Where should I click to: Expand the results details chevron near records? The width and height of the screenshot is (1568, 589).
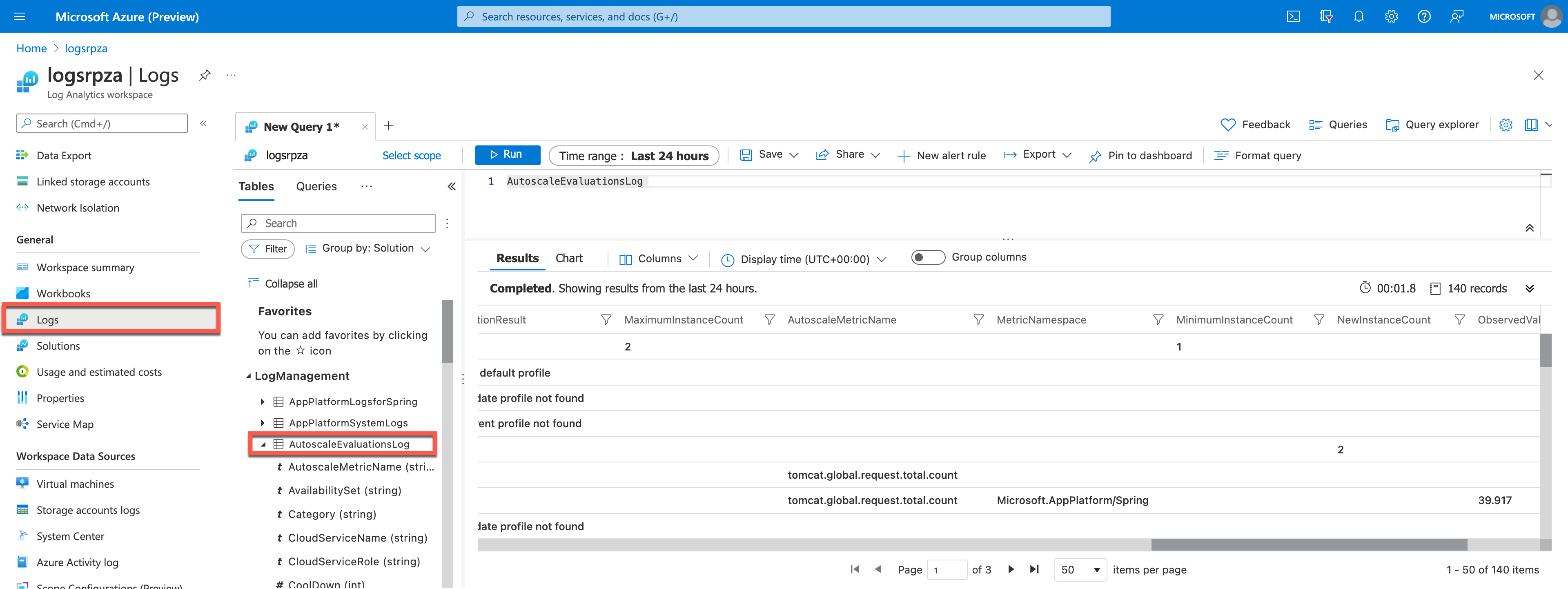pos(1529,289)
